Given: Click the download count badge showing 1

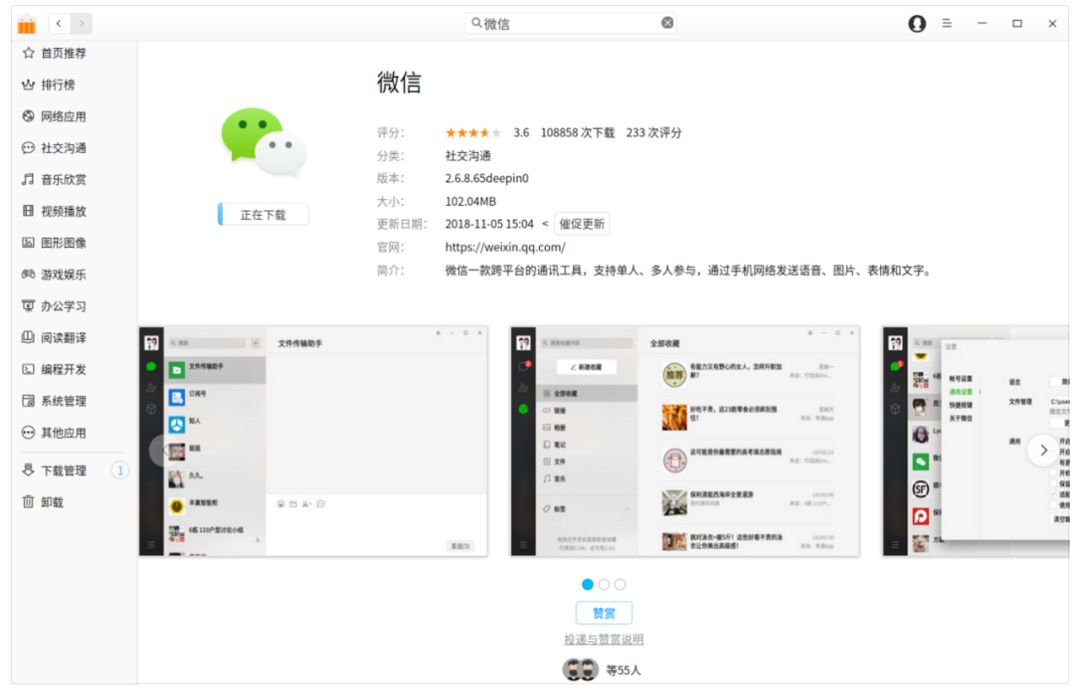Looking at the screenshot, I should (120, 470).
